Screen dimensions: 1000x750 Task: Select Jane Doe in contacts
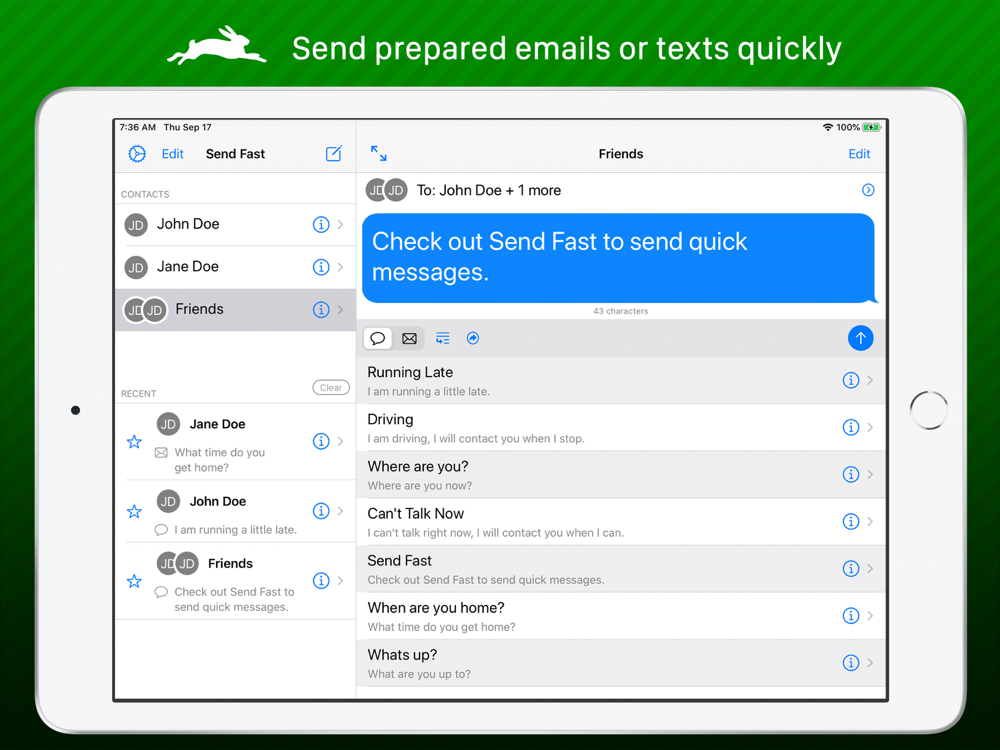(x=235, y=267)
